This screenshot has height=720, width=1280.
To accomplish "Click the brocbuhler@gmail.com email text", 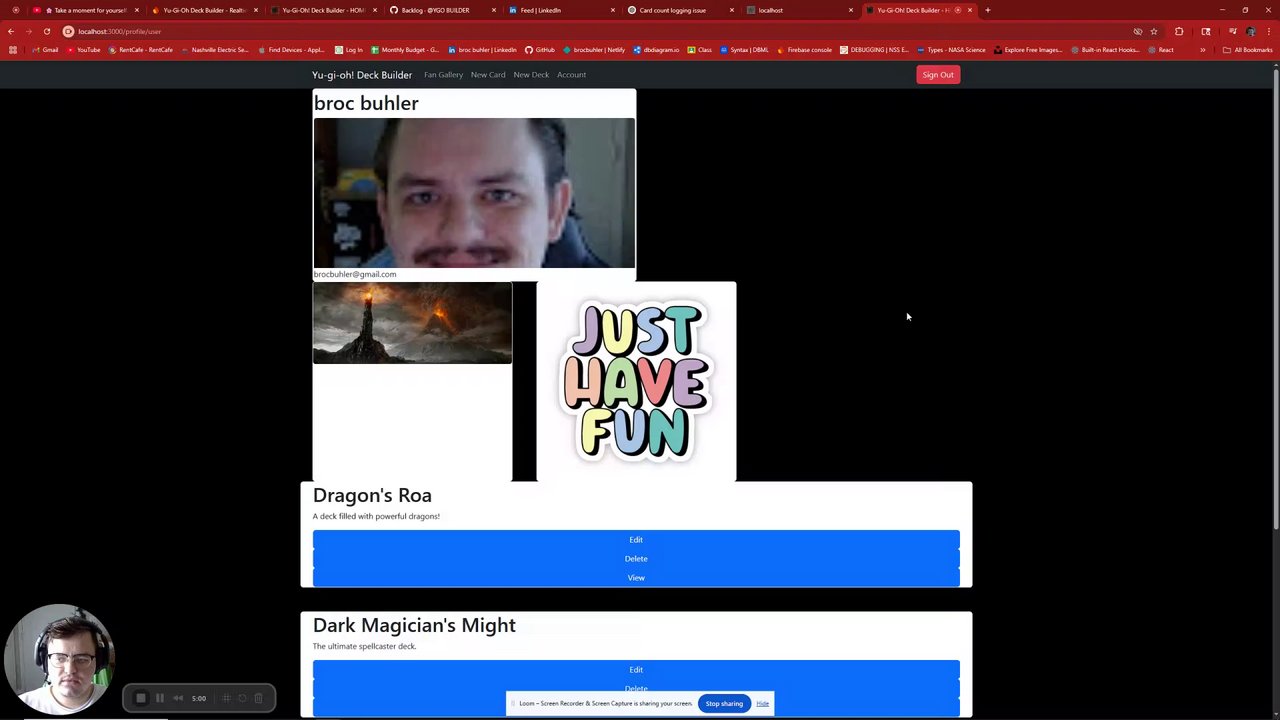I will (x=355, y=274).
